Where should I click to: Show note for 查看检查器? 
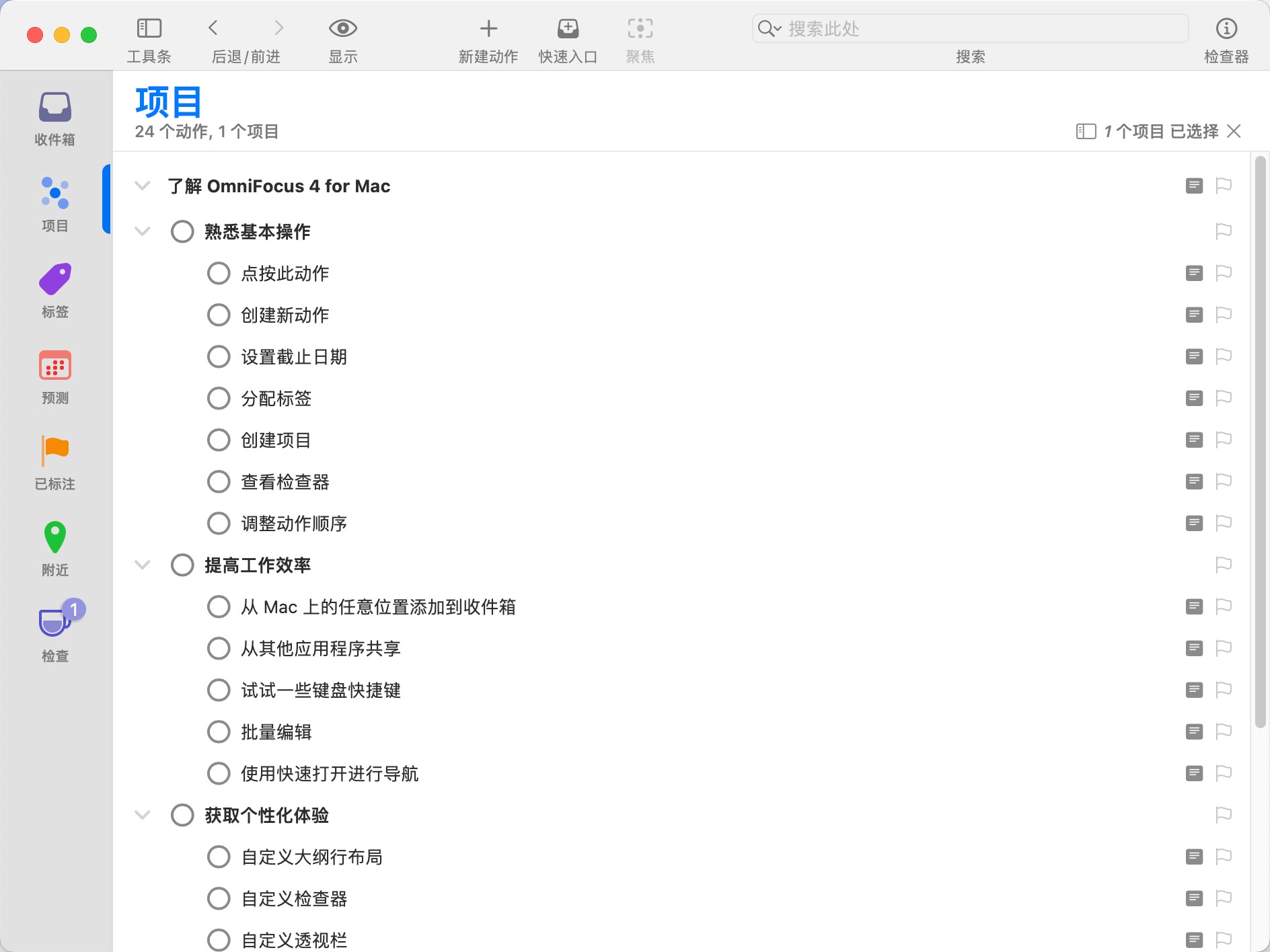tap(1194, 481)
